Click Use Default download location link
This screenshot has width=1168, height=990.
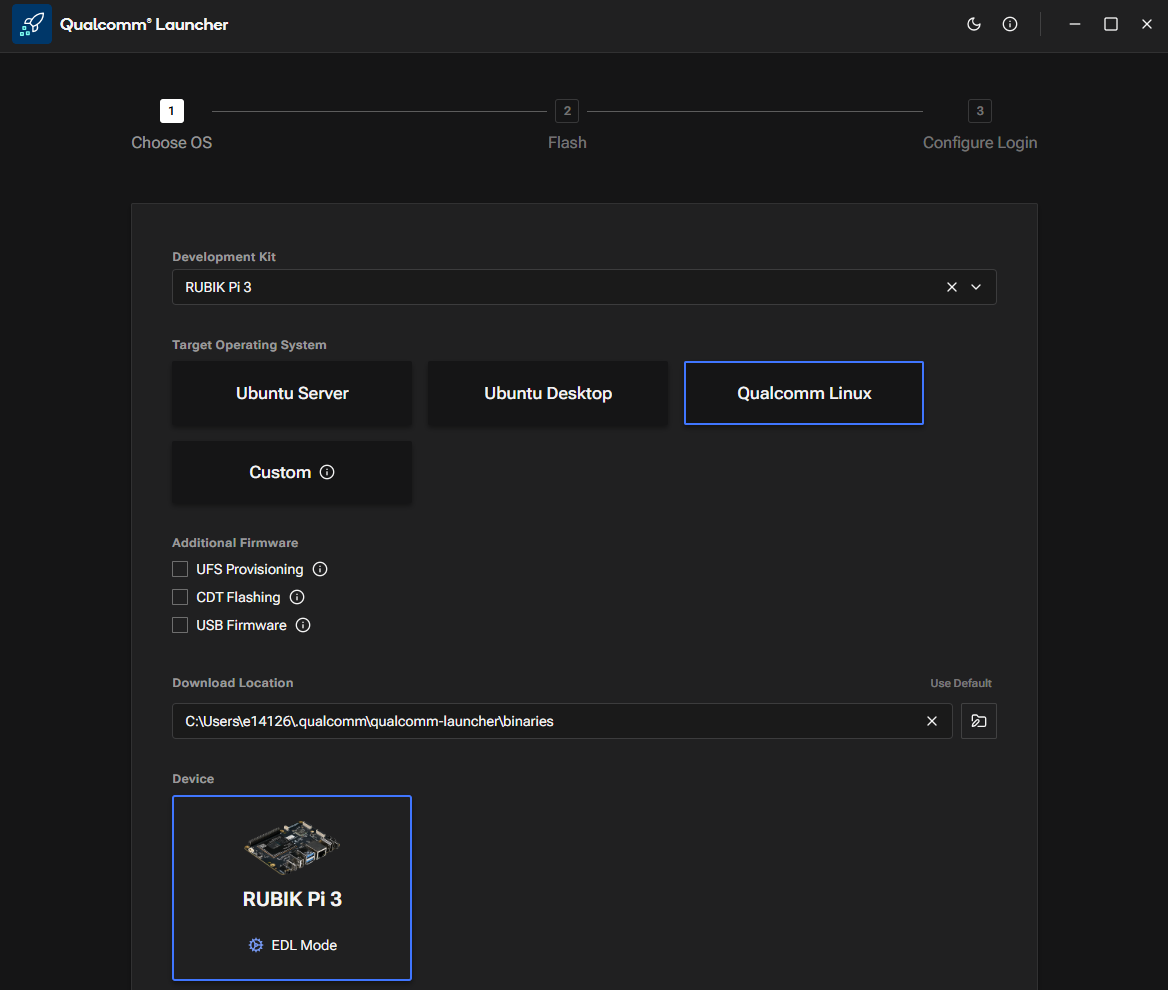[960, 683]
